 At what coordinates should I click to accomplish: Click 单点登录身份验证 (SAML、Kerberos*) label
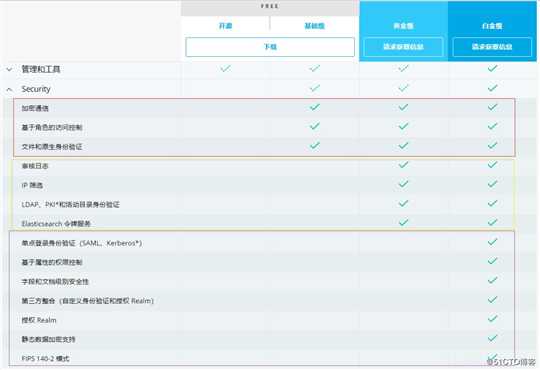[x=82, y=243]
